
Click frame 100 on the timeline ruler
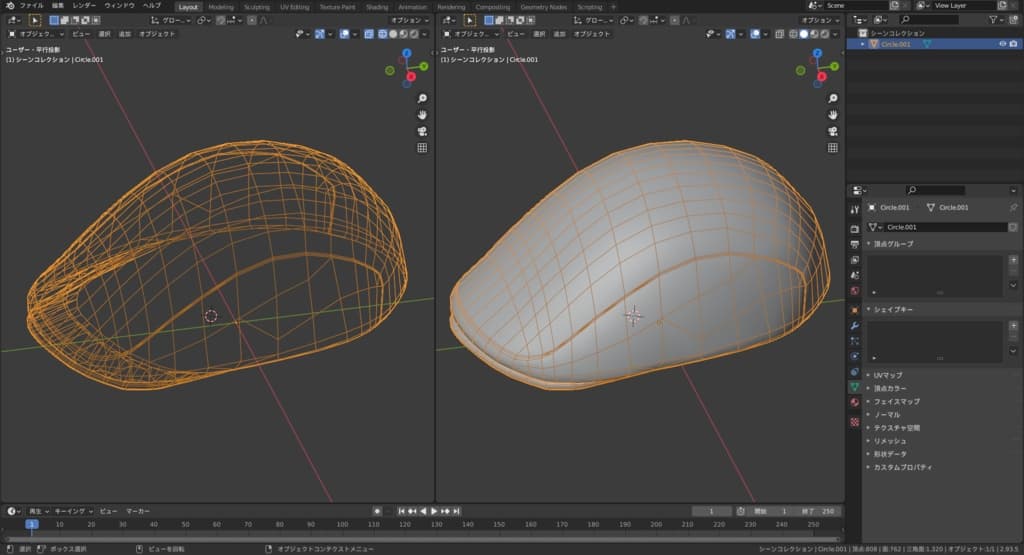[341, 524]
